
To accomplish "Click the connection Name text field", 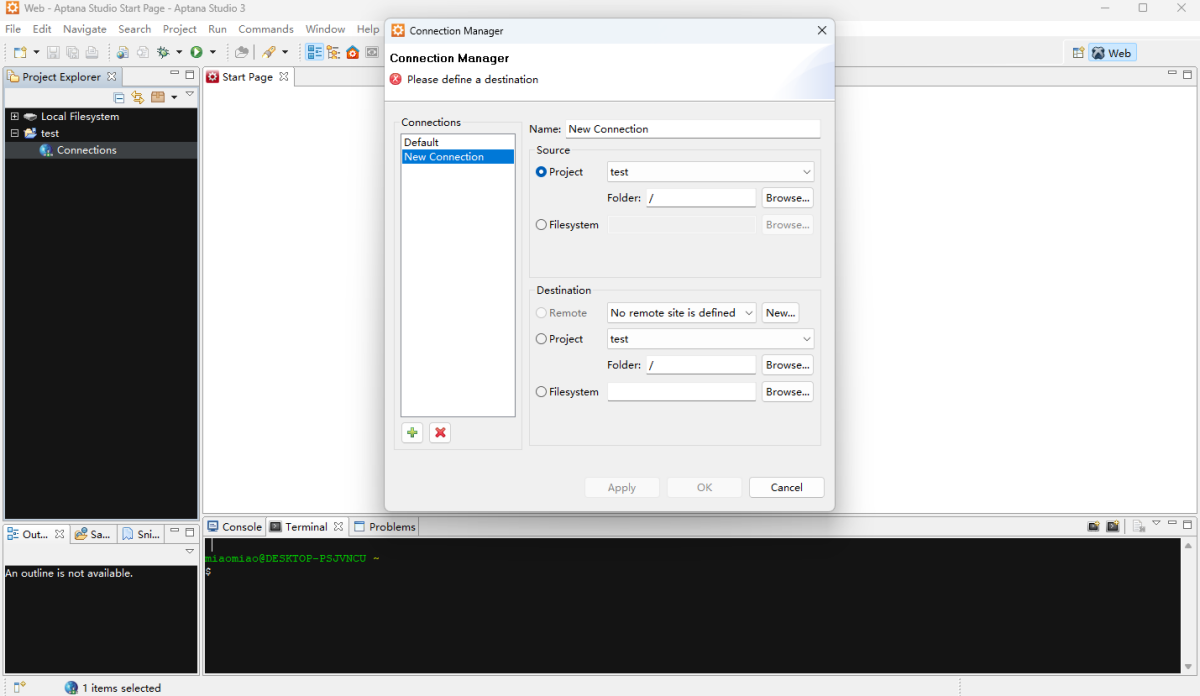I will click(692, 129).
